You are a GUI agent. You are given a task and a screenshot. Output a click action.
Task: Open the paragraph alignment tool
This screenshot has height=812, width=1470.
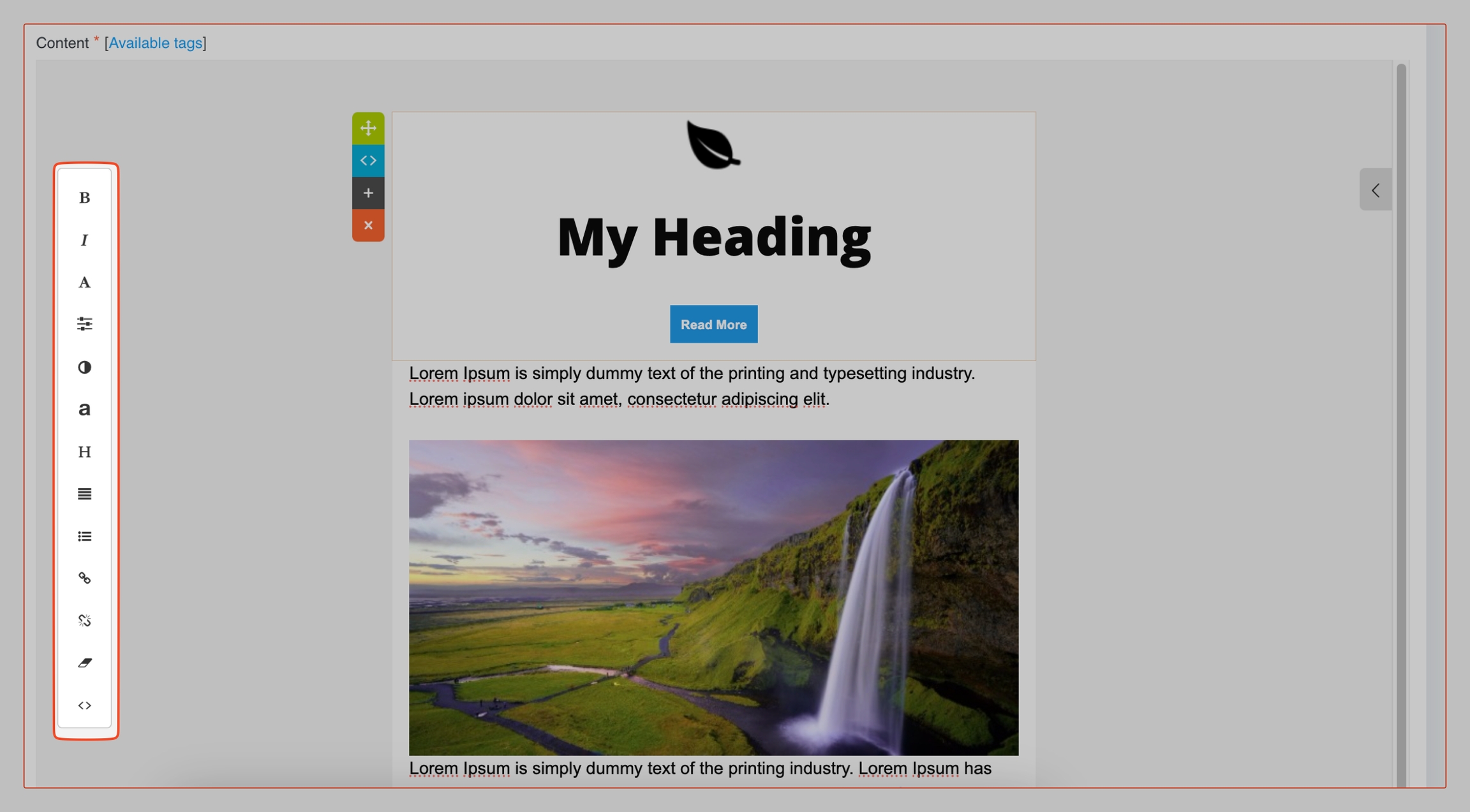point(84,494)
